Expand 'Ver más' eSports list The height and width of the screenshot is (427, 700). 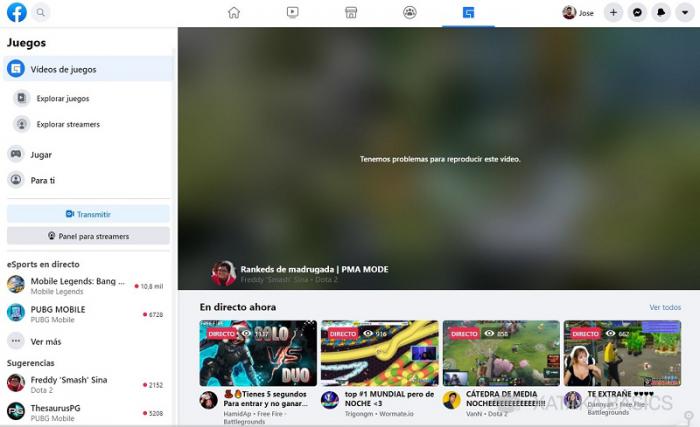coord(45,341)
